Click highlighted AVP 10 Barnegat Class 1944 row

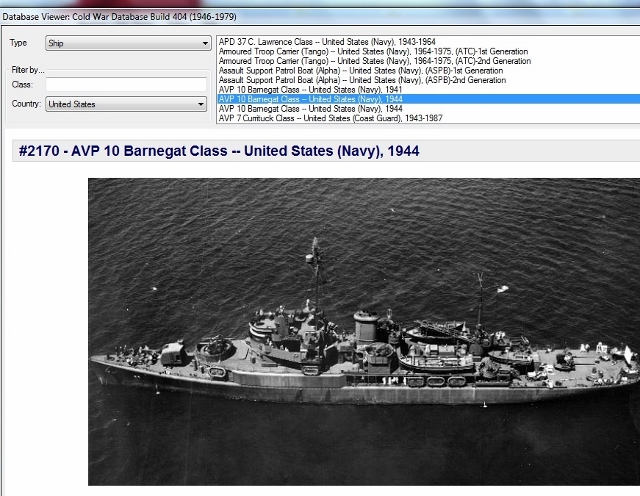(429, 99)
